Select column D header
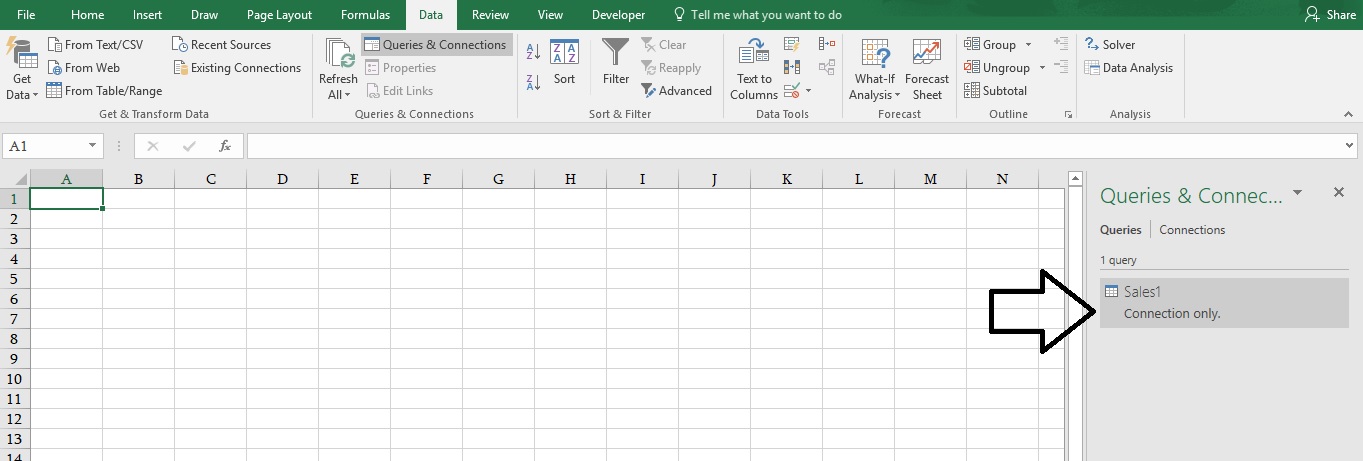Viewport: 1363px width, 461px height. tap(282, 179)
